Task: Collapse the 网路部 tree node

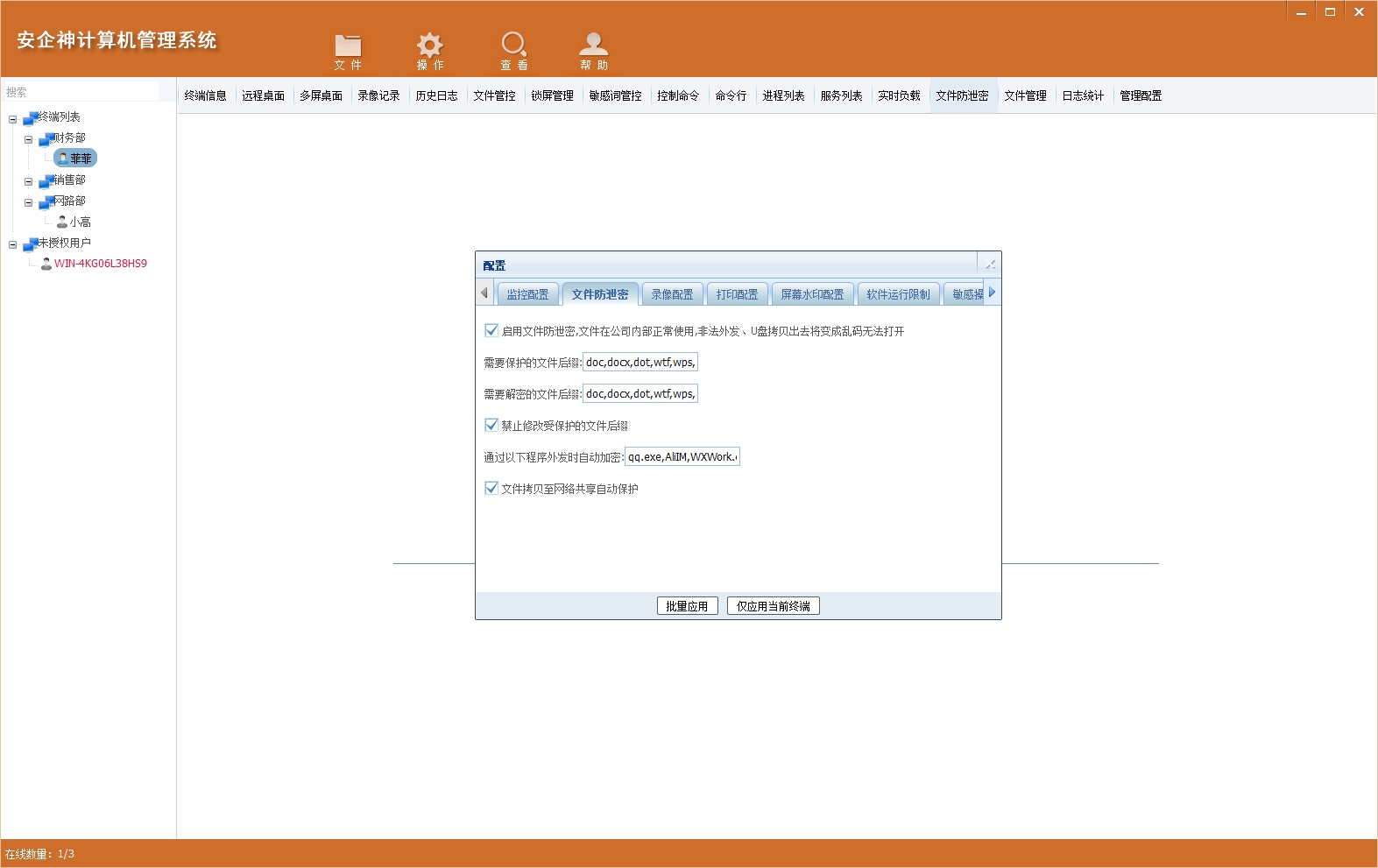Action: click(x=29, y=203)
